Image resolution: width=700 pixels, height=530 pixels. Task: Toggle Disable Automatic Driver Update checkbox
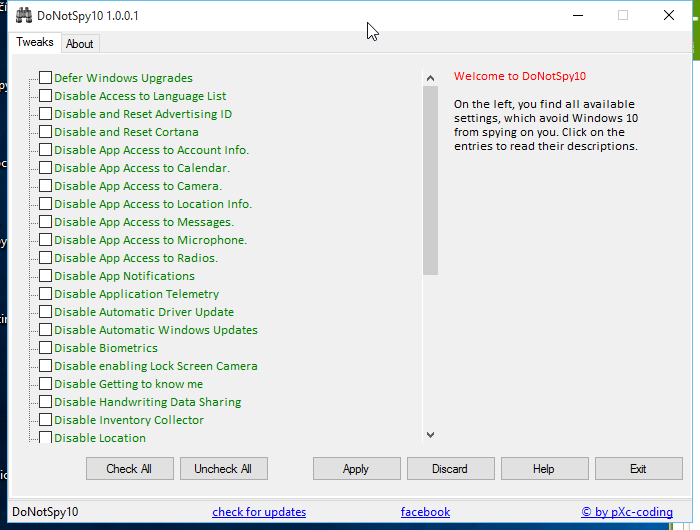coord(46,312)
